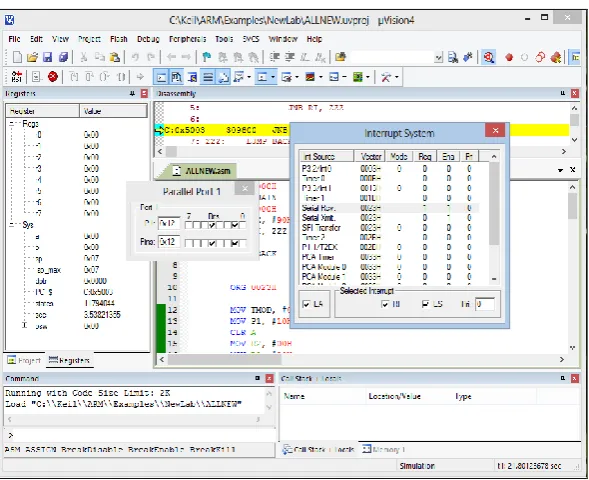This screenshot has width=589, height=480.
Task: Click the red Stop debug icon
Action: [x=53, y=77]
